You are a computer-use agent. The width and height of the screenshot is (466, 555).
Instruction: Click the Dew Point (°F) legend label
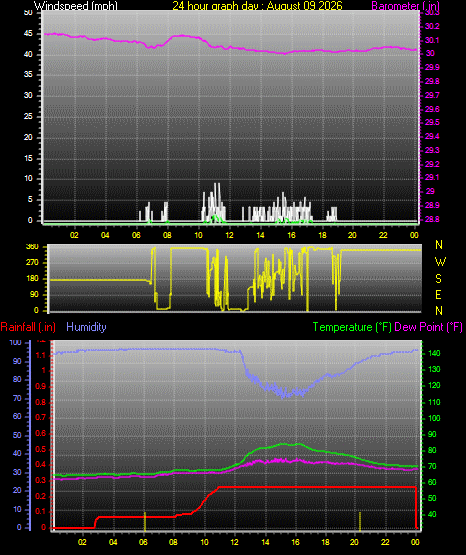tap(428, 327)
